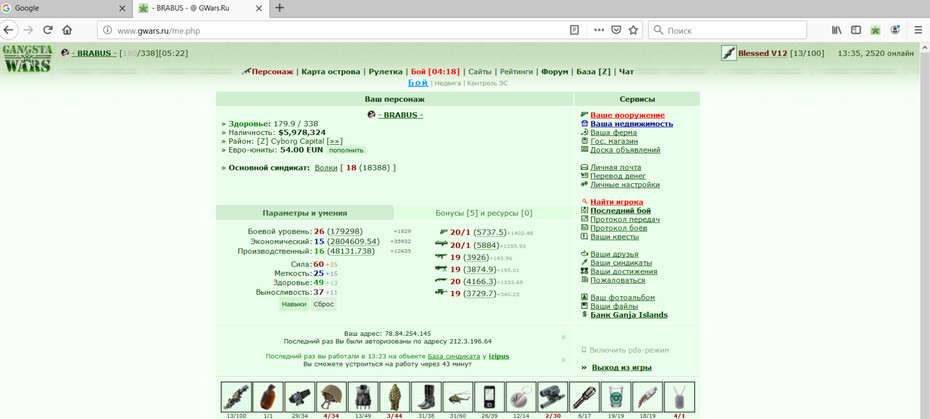The width and height of the screenshot is (930, 419).
Task: Go back with browser Back arrow
Action: pos(8,30)
